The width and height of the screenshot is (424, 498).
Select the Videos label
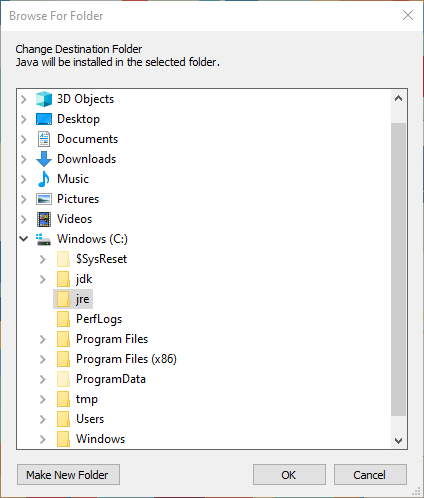pyautogui.click(x=75, y=219)
